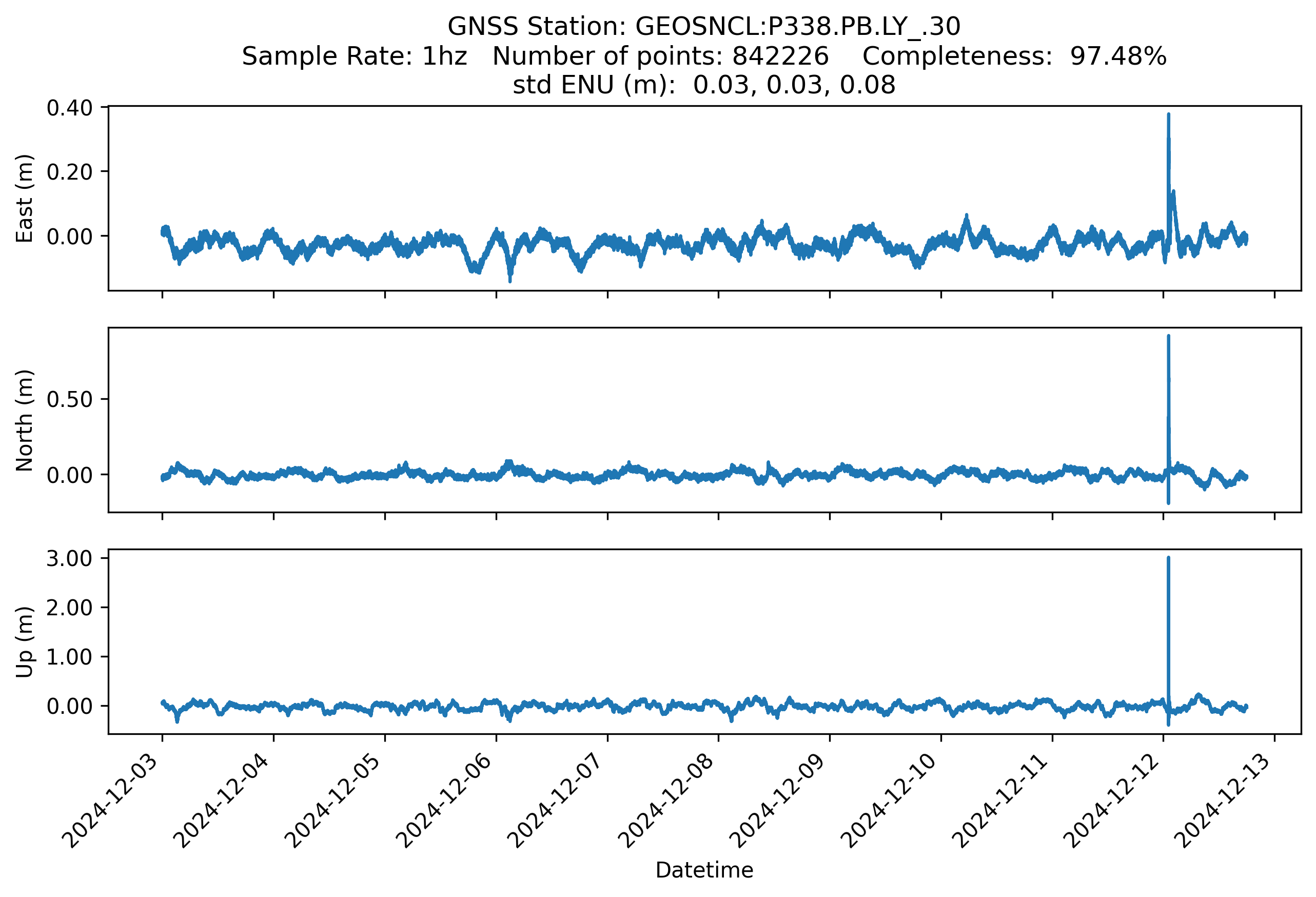
Task: Click the East panel spike peak
Action: click(x=1168, y=115)
